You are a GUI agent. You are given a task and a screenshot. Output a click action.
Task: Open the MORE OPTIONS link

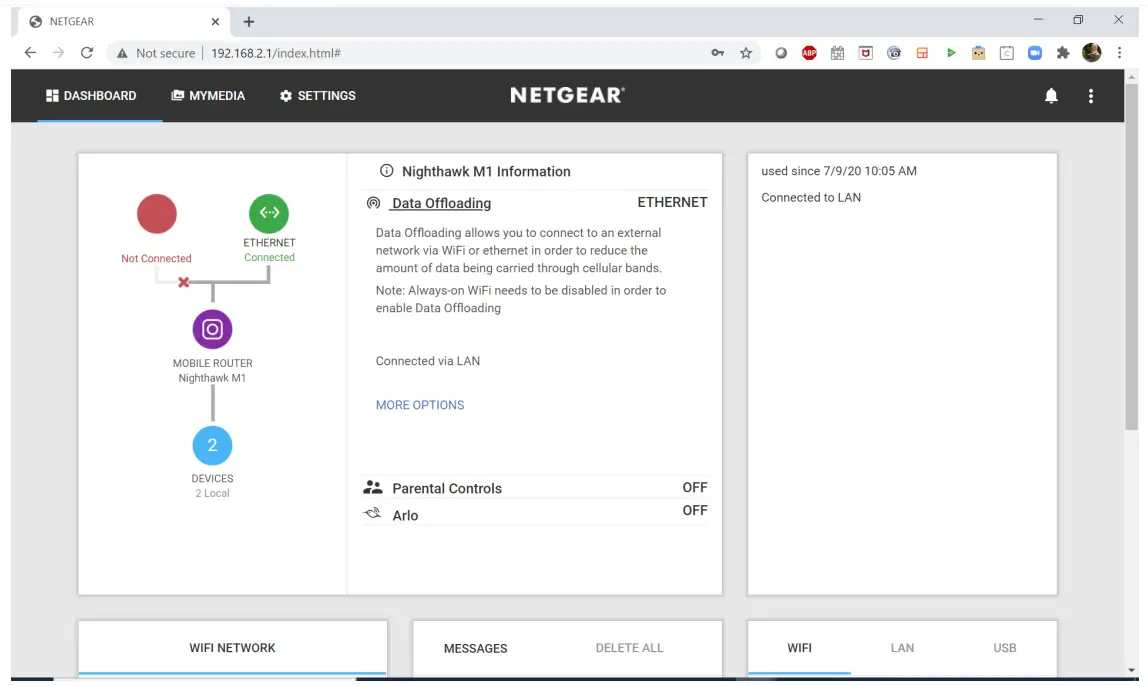pos(419,405)
